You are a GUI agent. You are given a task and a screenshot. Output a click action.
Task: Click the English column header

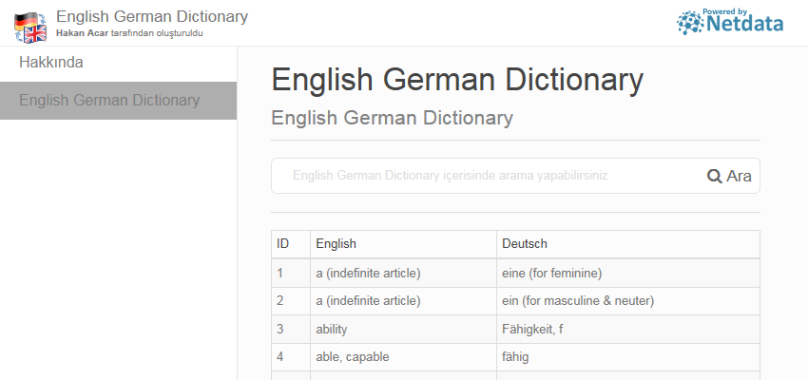(x=403, y=244)
